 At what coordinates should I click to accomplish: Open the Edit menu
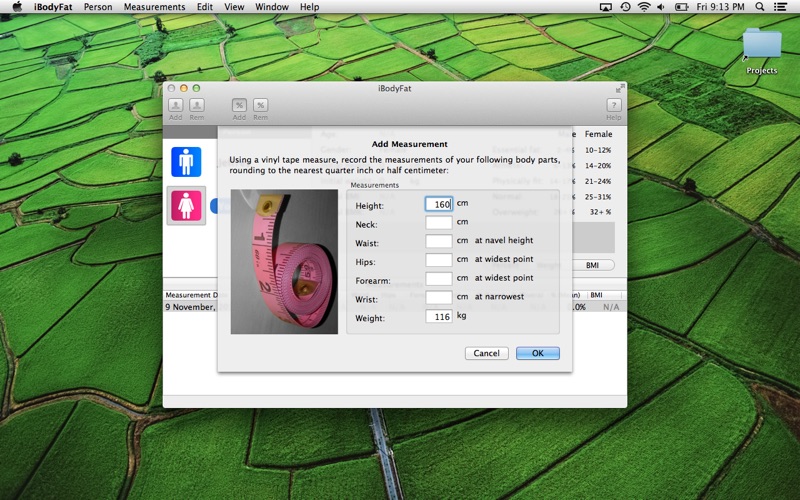(x=205, y=7)
